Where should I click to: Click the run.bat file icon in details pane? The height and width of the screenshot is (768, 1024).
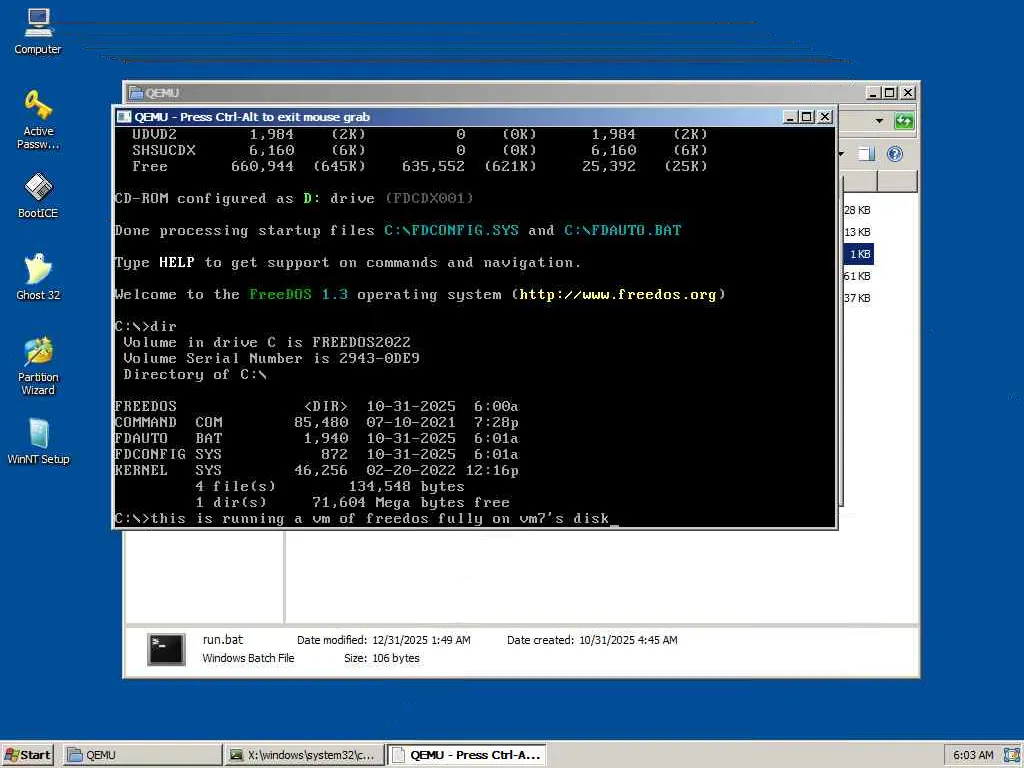(x=166, y=649)
